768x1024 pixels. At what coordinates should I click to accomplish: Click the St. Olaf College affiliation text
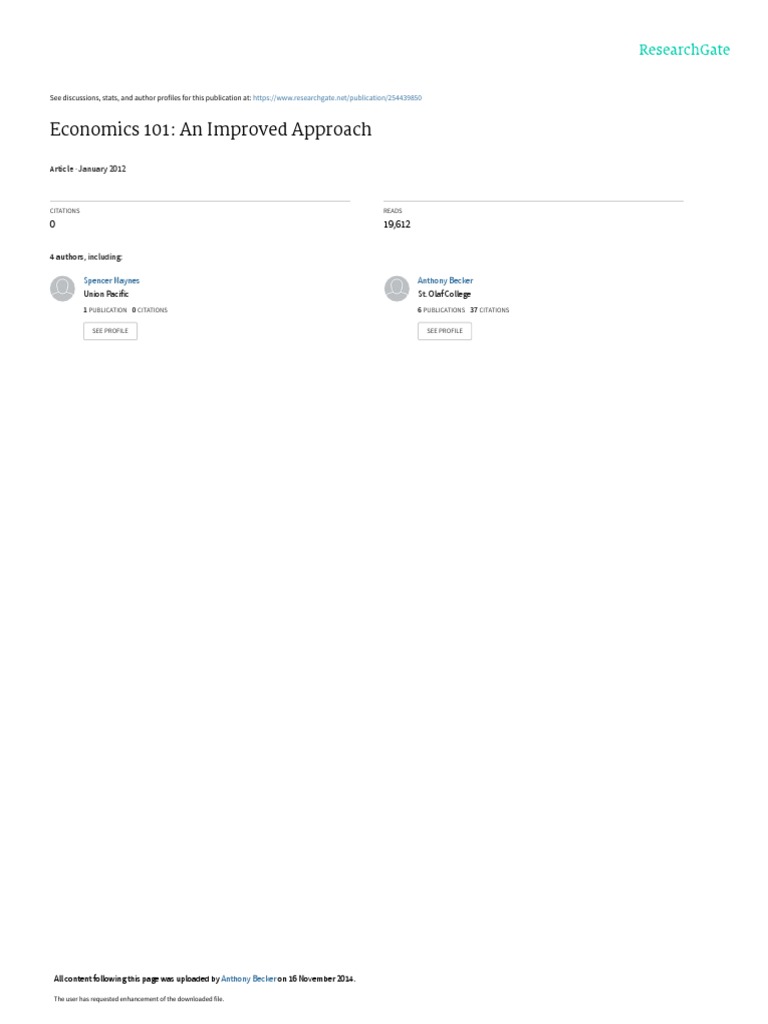pos(444,294)
